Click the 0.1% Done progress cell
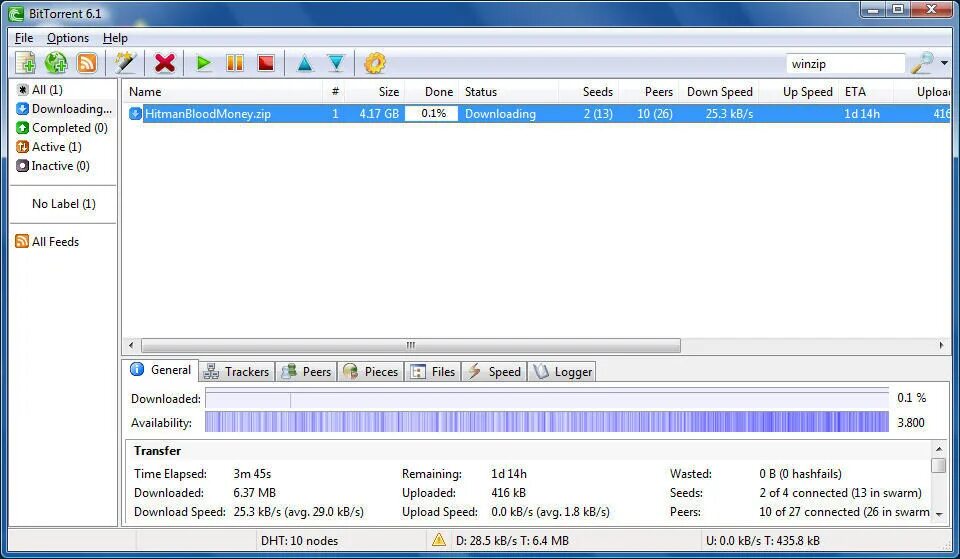The width and height of the screenshot is (960, 559). point(432,113)
